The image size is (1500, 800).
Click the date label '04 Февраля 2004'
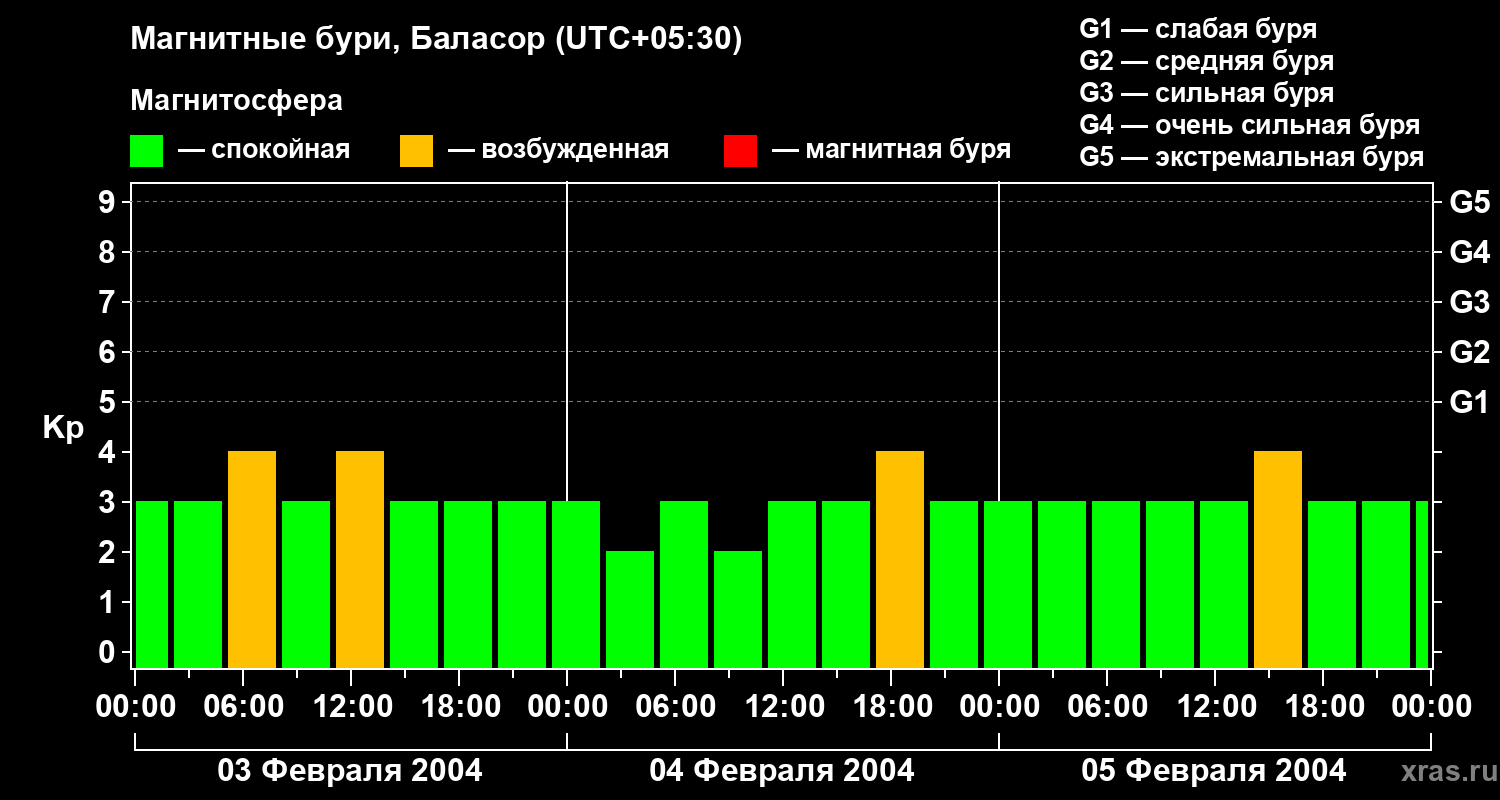pos(782,771)
